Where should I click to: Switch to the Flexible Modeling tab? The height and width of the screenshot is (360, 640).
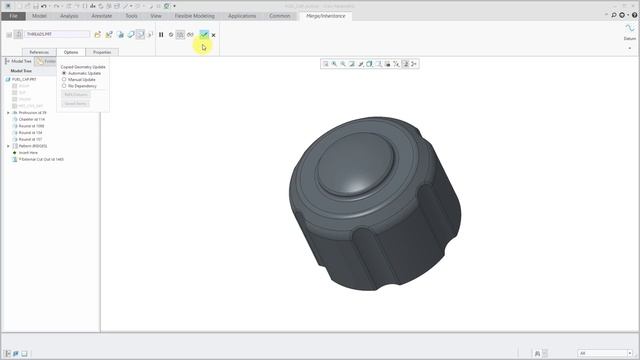(x=195, y=16)
